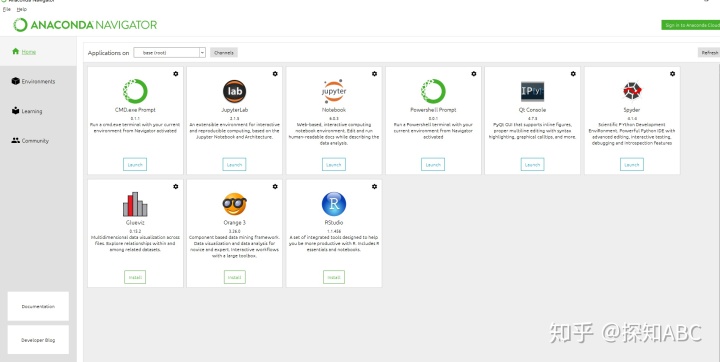720x362 pixels.
Task: Open gear options for Orange 3
Action: (275, 187)
